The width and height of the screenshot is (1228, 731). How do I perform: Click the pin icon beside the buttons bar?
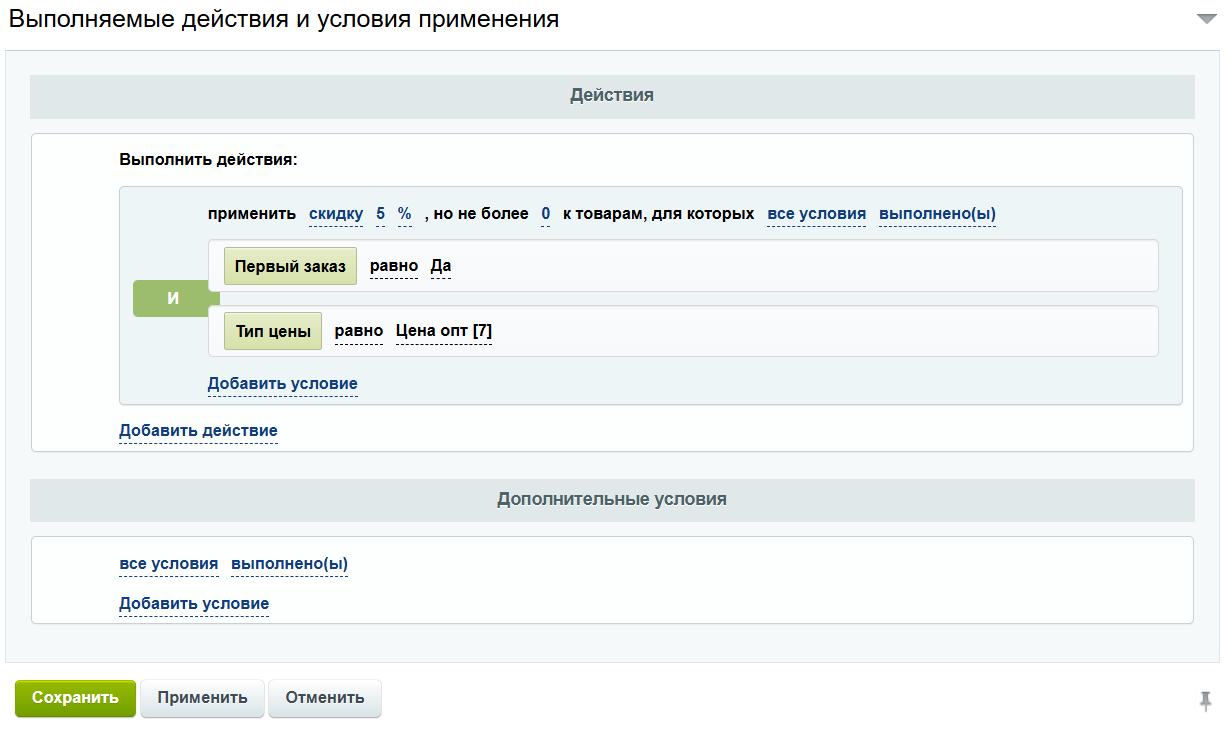(x=1206, y=700)
